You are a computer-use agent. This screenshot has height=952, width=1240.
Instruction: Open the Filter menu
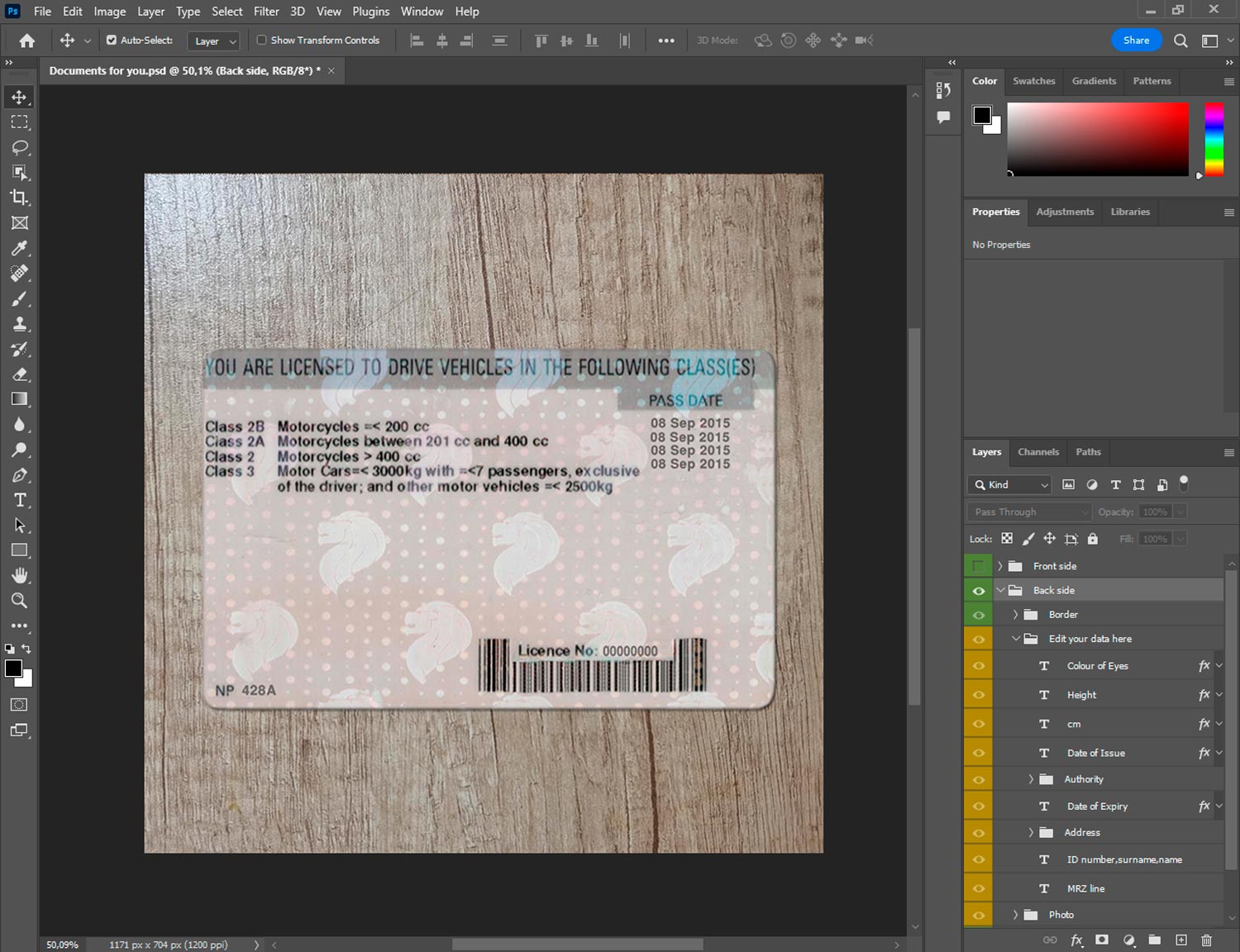(265, 12)
